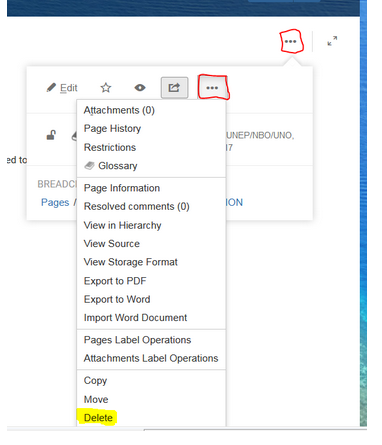Screen dimensions: 382x445
Task: Open Page History
Action: pyautogui.click(x=151, y=129)
